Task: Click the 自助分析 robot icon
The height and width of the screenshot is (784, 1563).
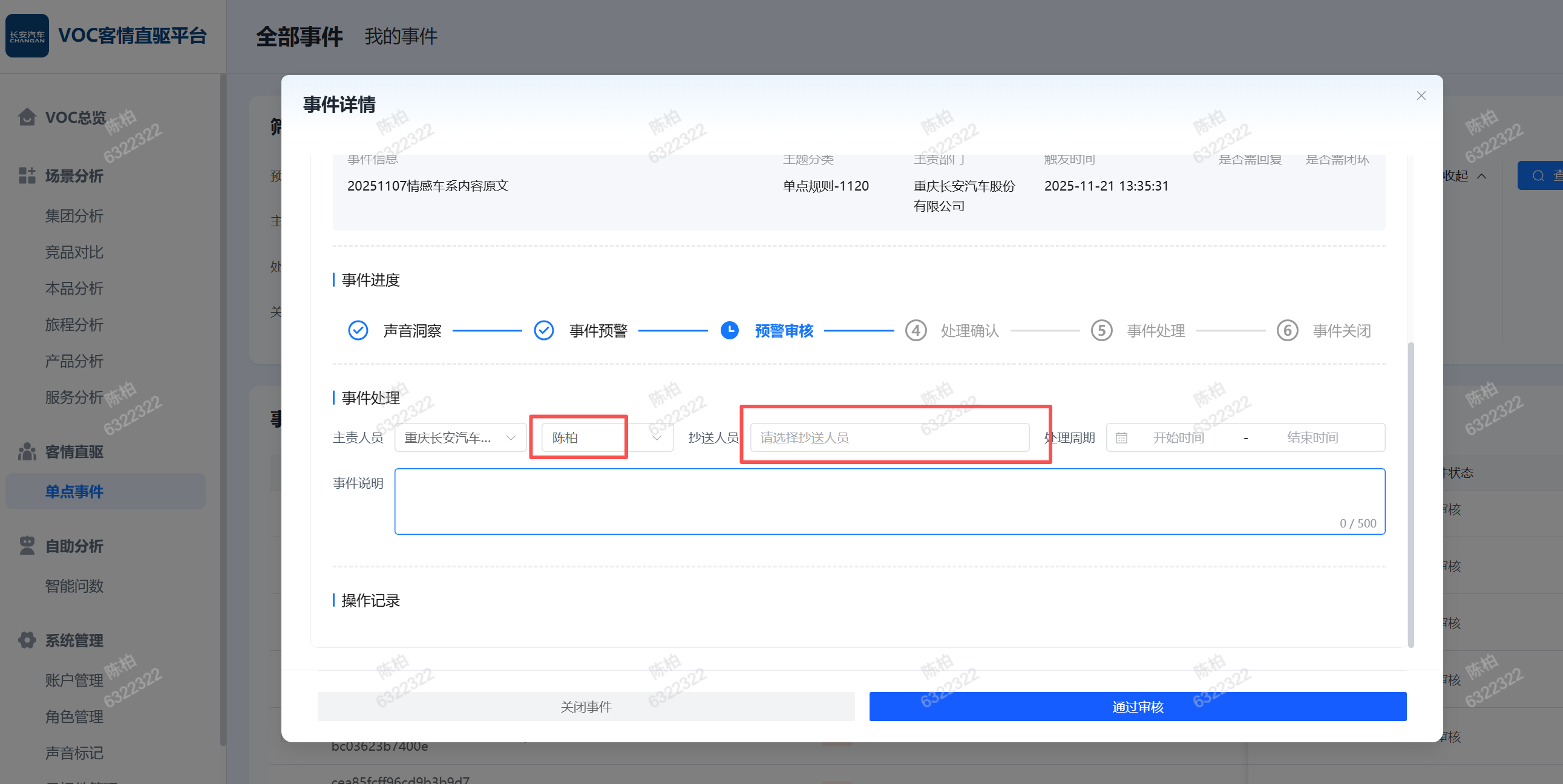Action: click(27, 546)
